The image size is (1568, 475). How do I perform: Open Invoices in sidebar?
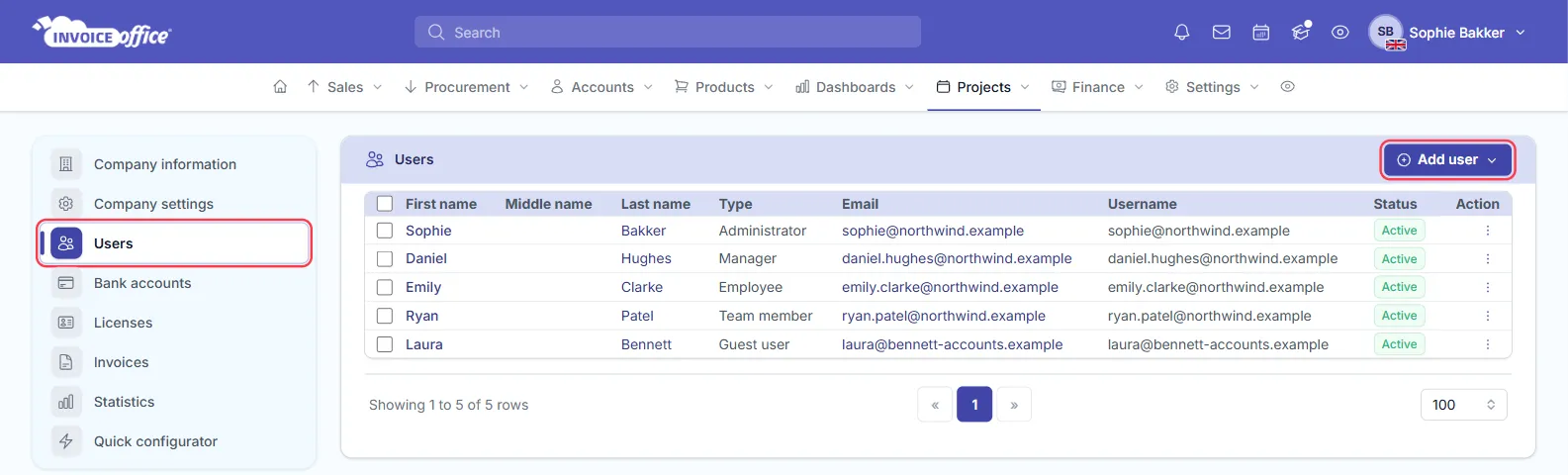click(x=174, y=362)
